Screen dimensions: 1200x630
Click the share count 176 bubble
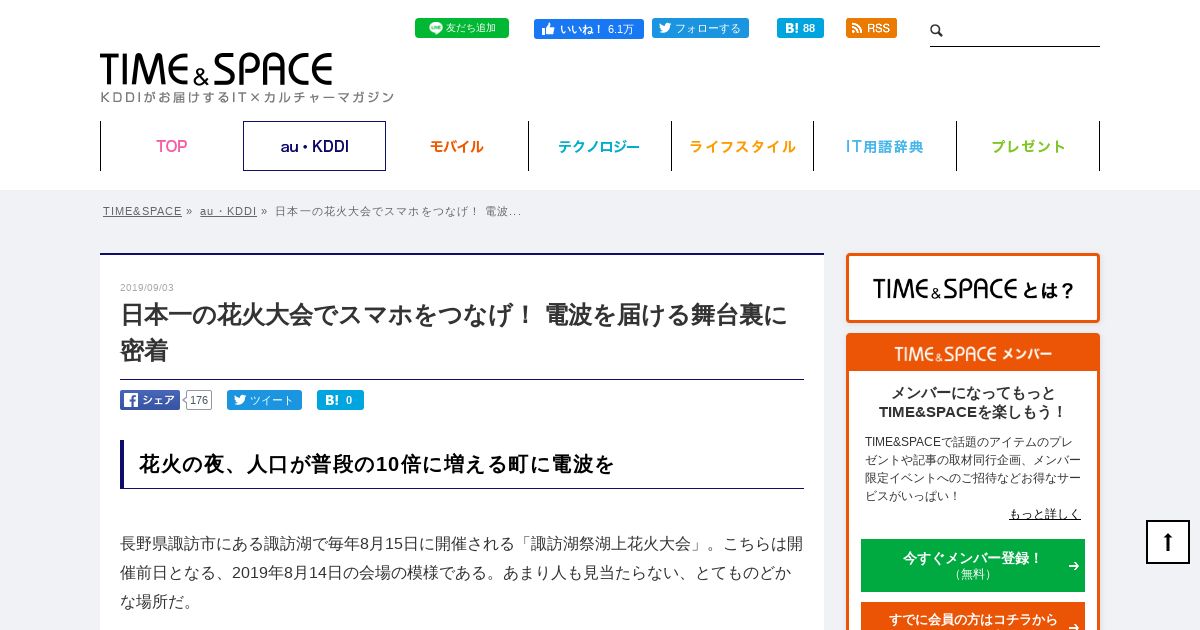coord(199,400)
